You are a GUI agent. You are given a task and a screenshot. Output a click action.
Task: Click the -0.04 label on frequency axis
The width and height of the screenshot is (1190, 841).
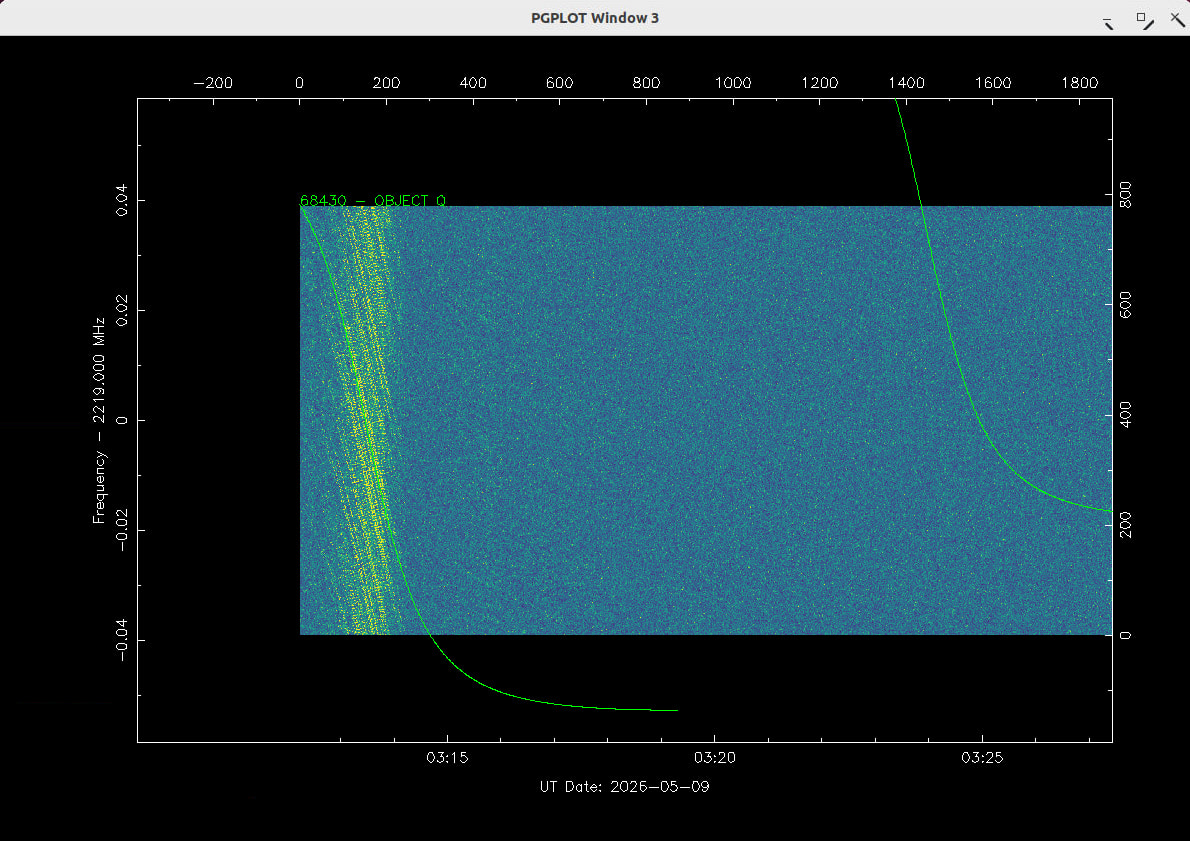pos(121,640)
